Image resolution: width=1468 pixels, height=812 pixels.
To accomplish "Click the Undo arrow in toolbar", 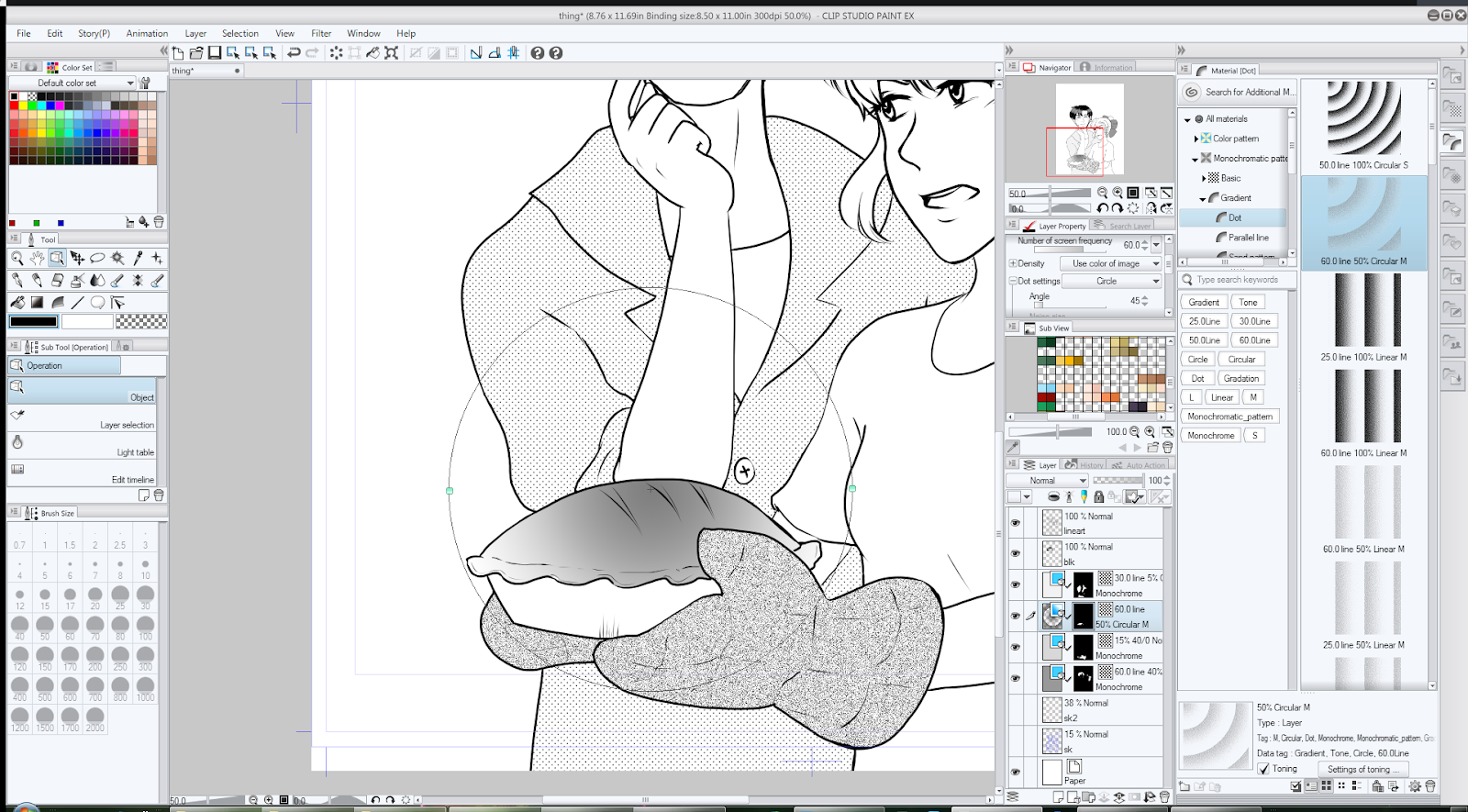I will click(294, 53).
